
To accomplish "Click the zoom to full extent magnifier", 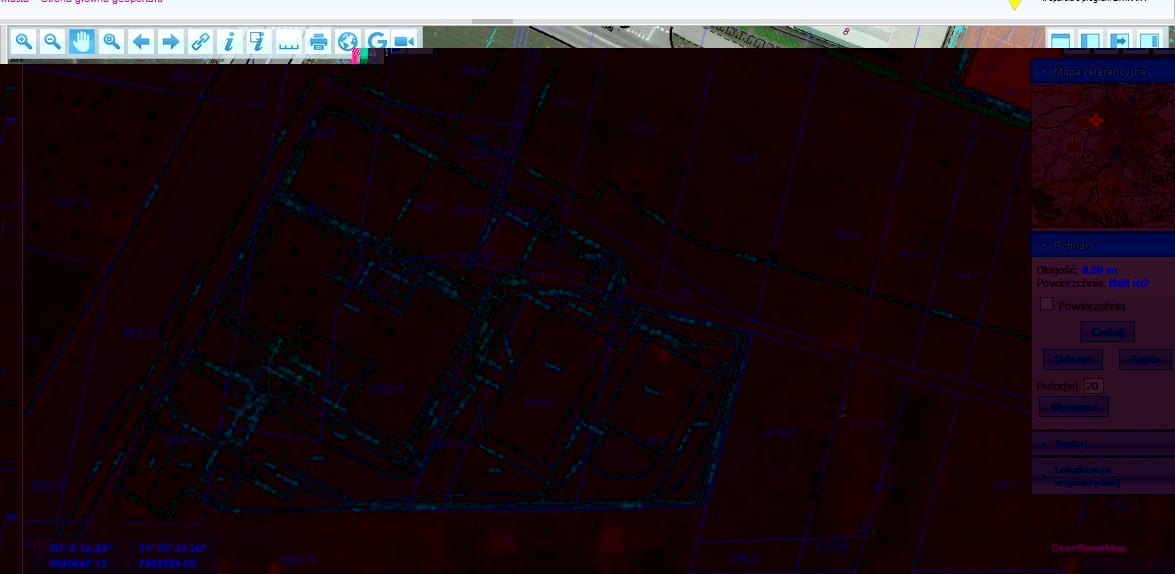I will tap(112, 41).
